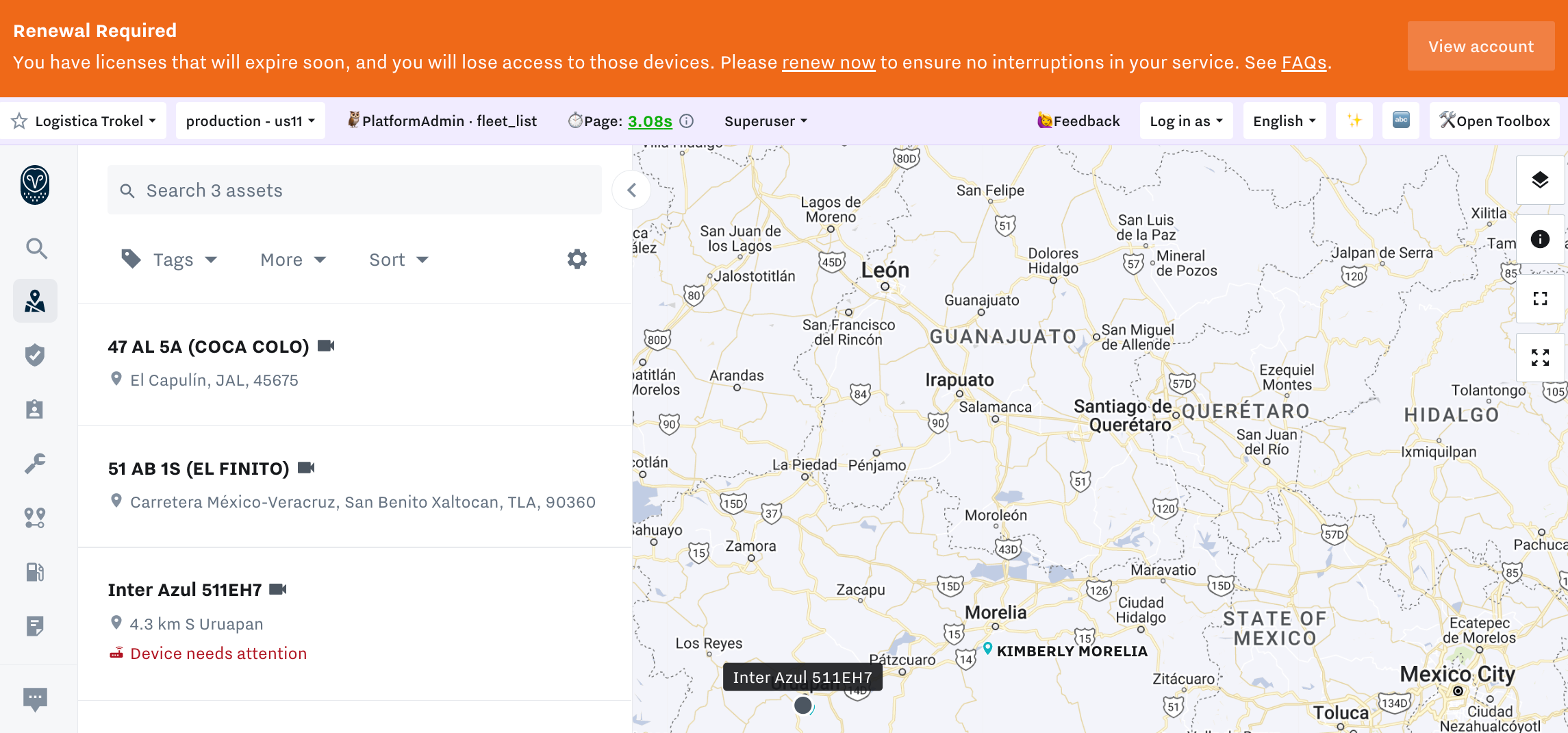This screenshot has width=1568, height=733.
Task: Open the Log in as menu
Action: [1185, 121]
